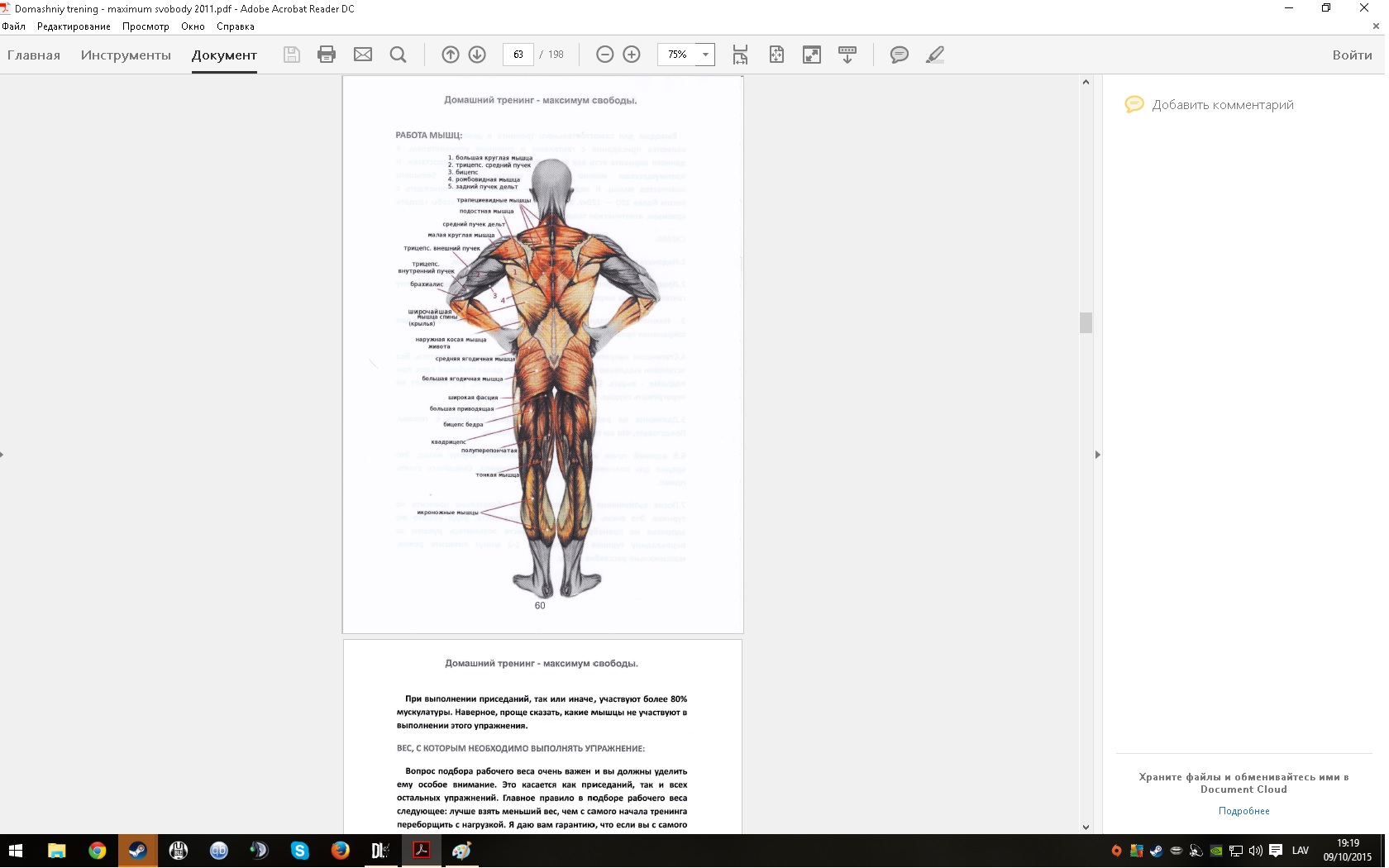Open the Файл menu

coord(14,26)
